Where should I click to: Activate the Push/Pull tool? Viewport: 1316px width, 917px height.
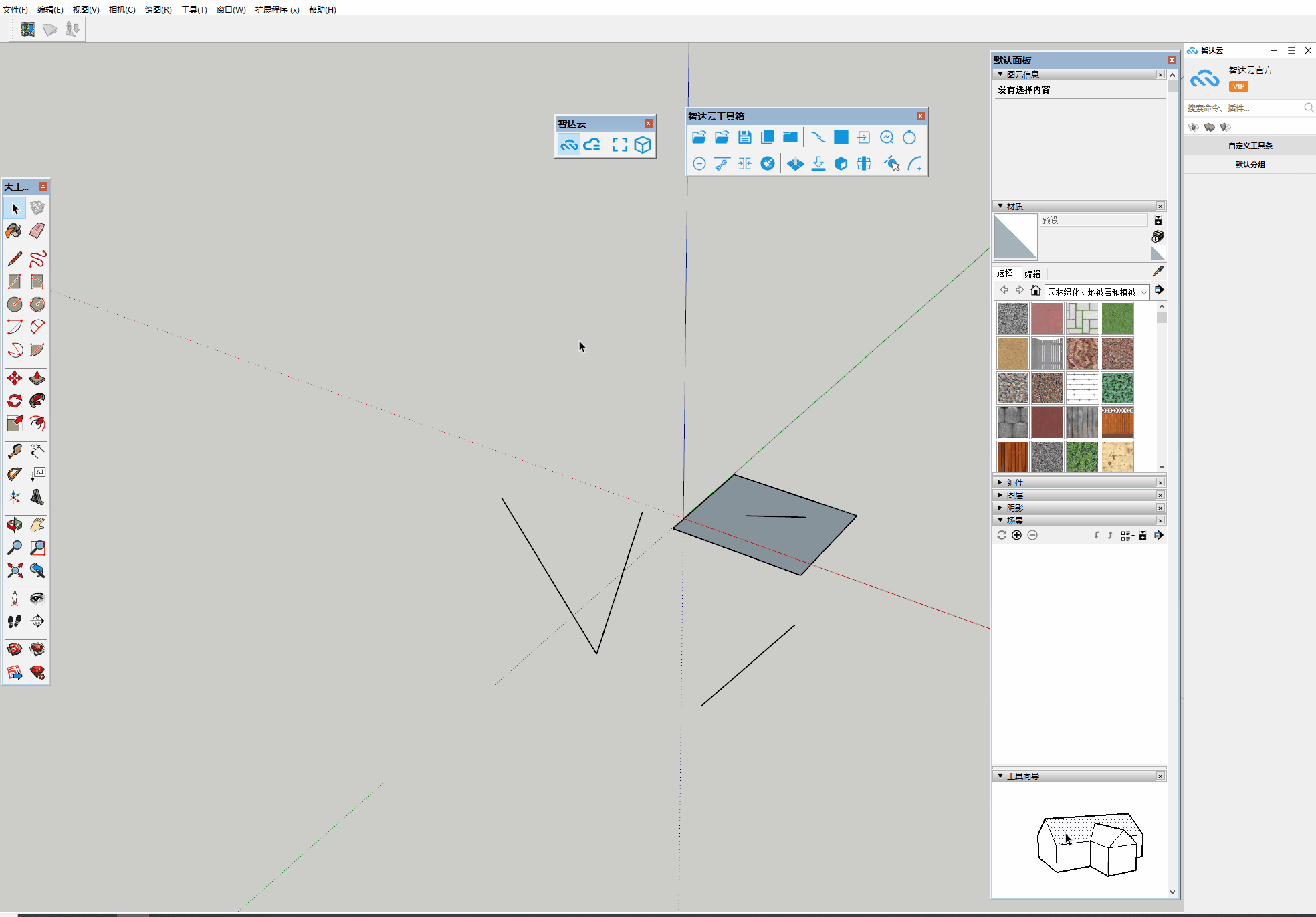point(37,379)
